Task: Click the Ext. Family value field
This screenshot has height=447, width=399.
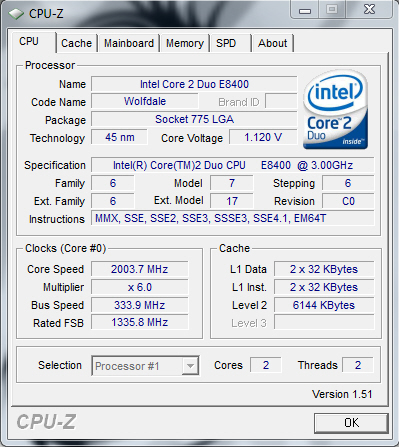Action: click(113, 201)
